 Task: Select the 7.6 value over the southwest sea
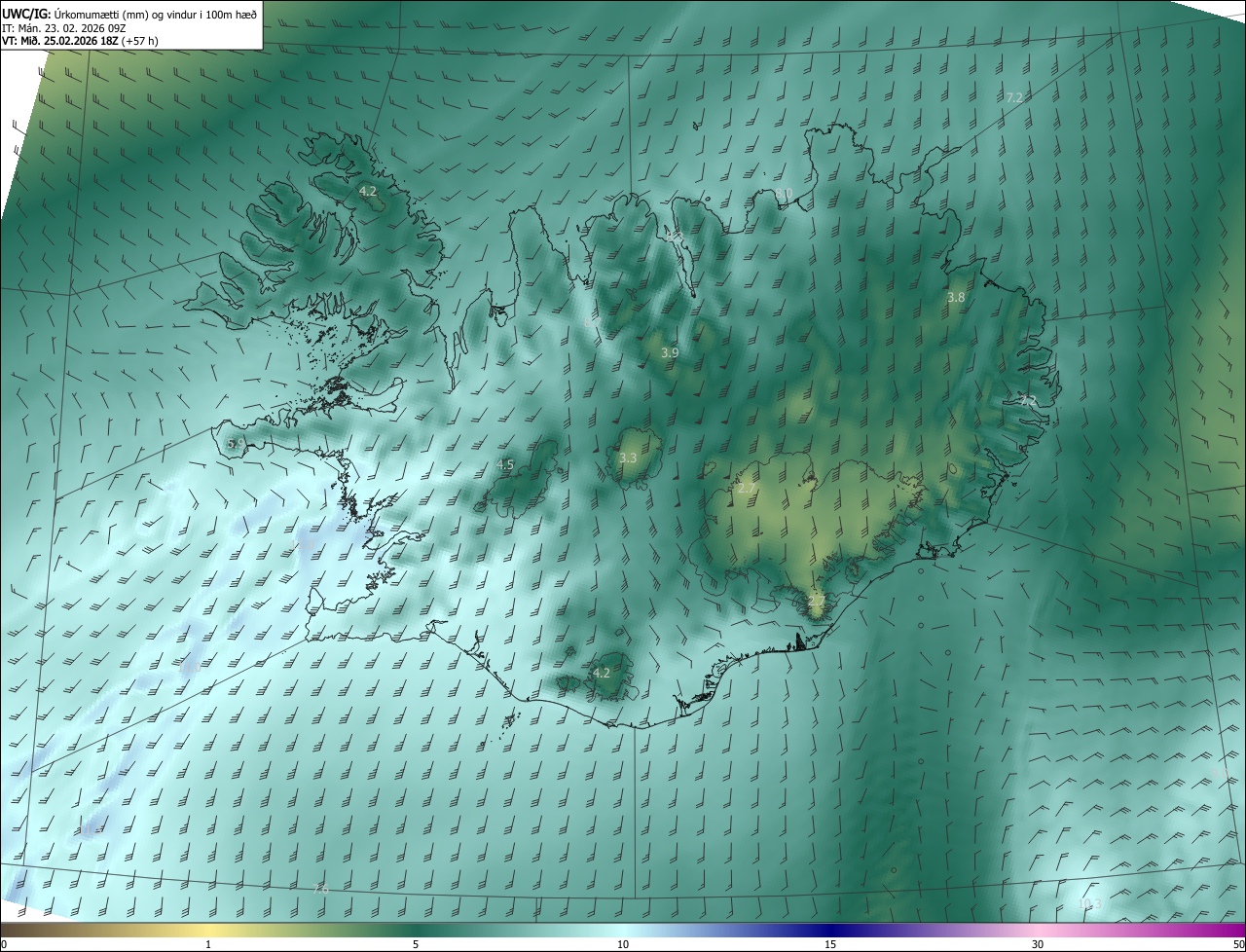click(x=320, y=889)
